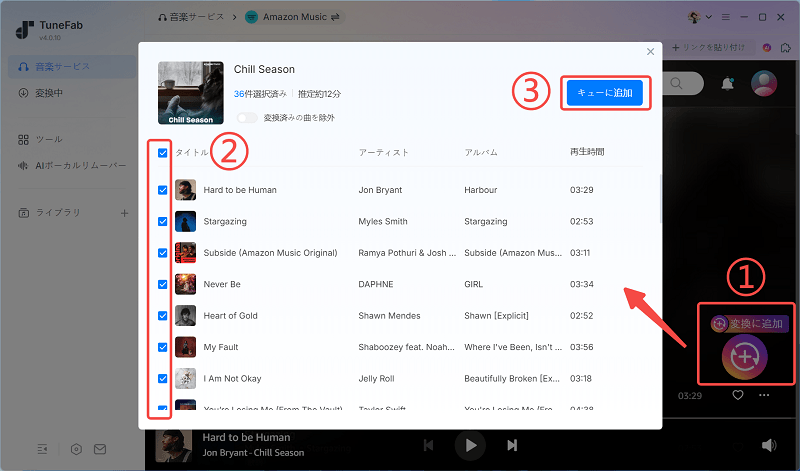Click Never Be track artwork

tap(186, 284)
